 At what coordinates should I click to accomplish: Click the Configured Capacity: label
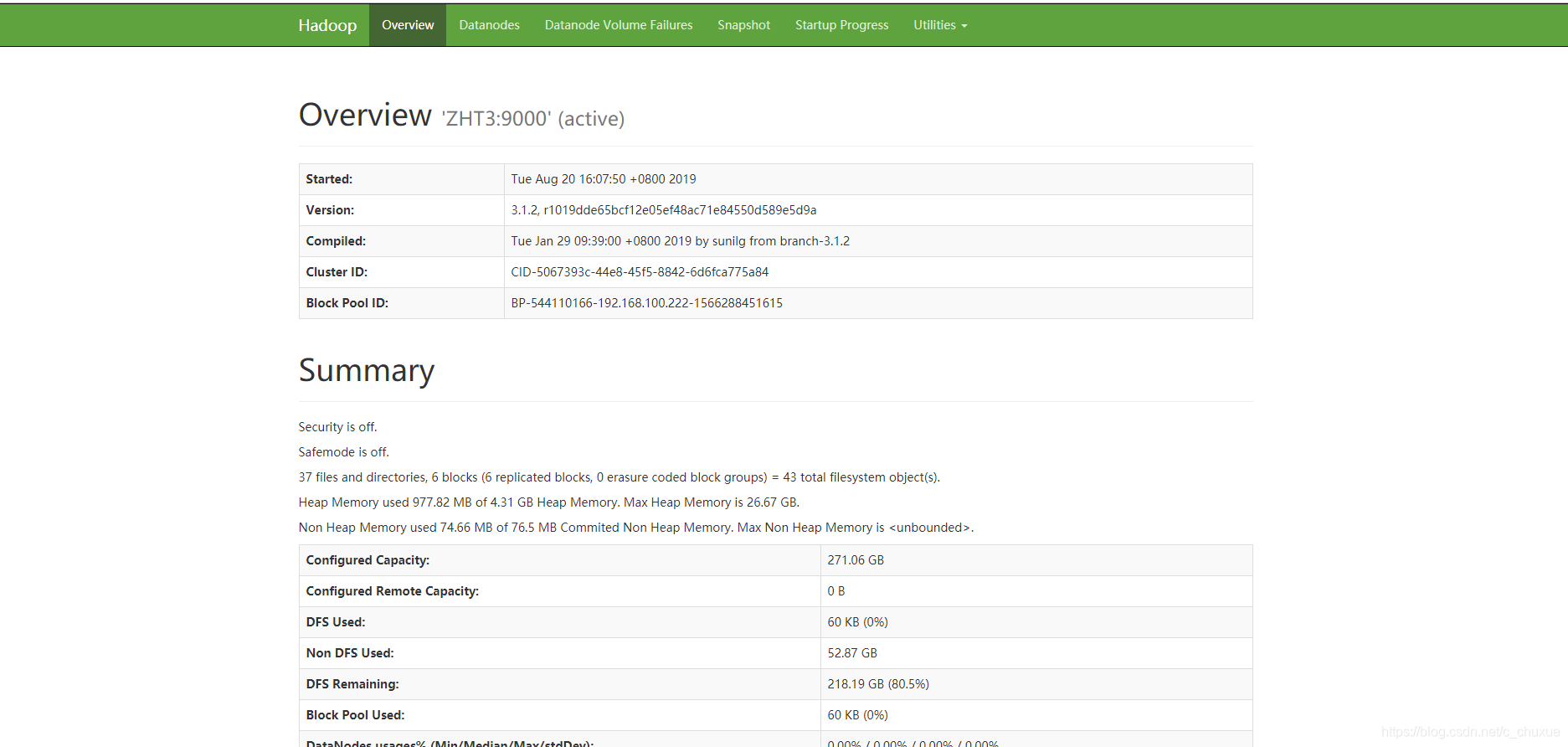coord(368,560)
